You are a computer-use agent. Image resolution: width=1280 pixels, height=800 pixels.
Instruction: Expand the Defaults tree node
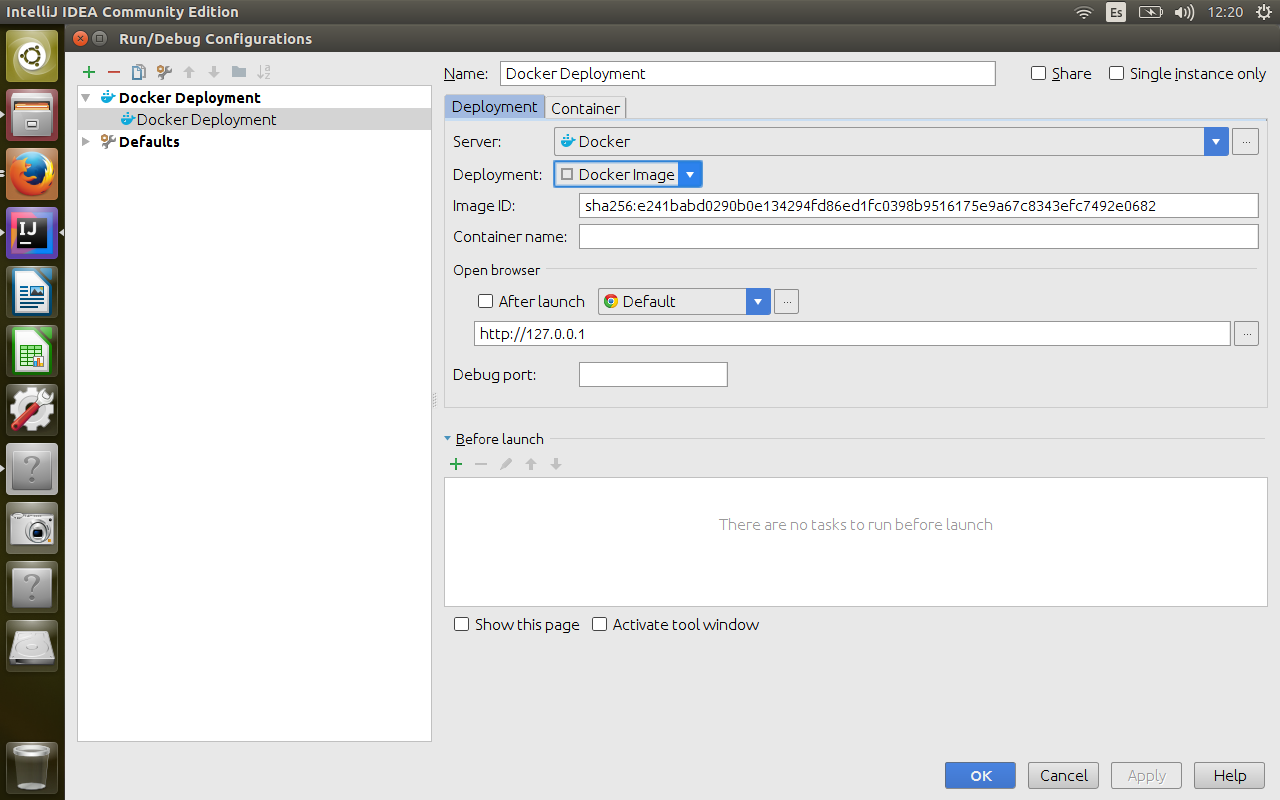tap(86, 142)
